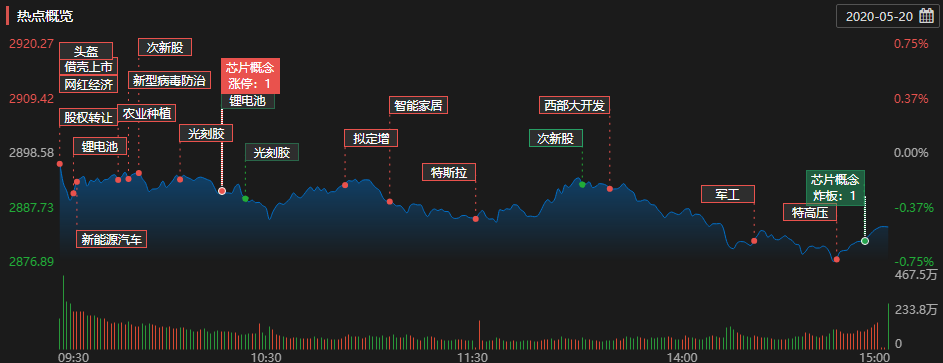
Task: Click the red marker dot under 拟定增
Action: 345,185
